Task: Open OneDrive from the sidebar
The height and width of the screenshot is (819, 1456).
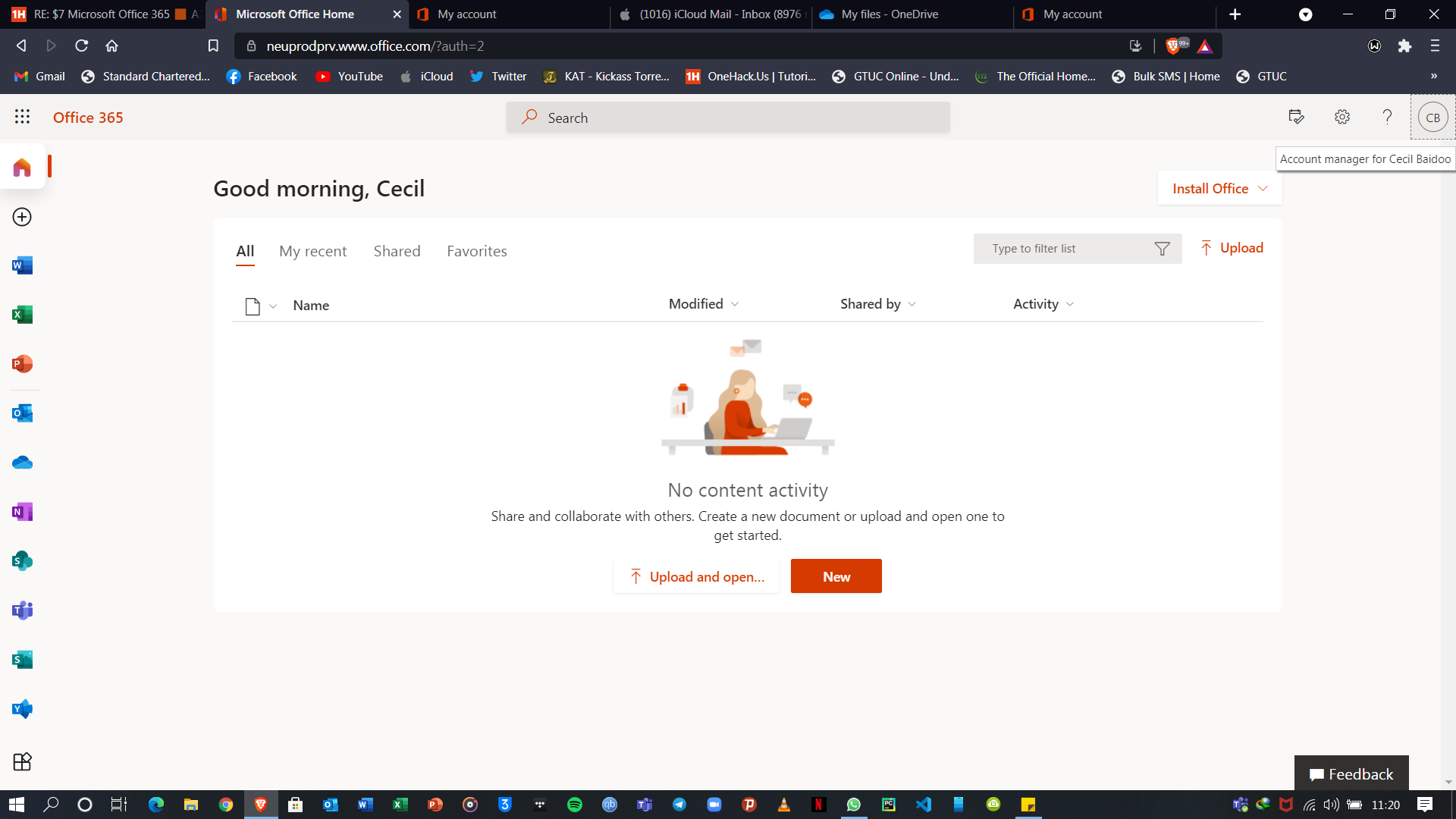Action: (22, 463)
